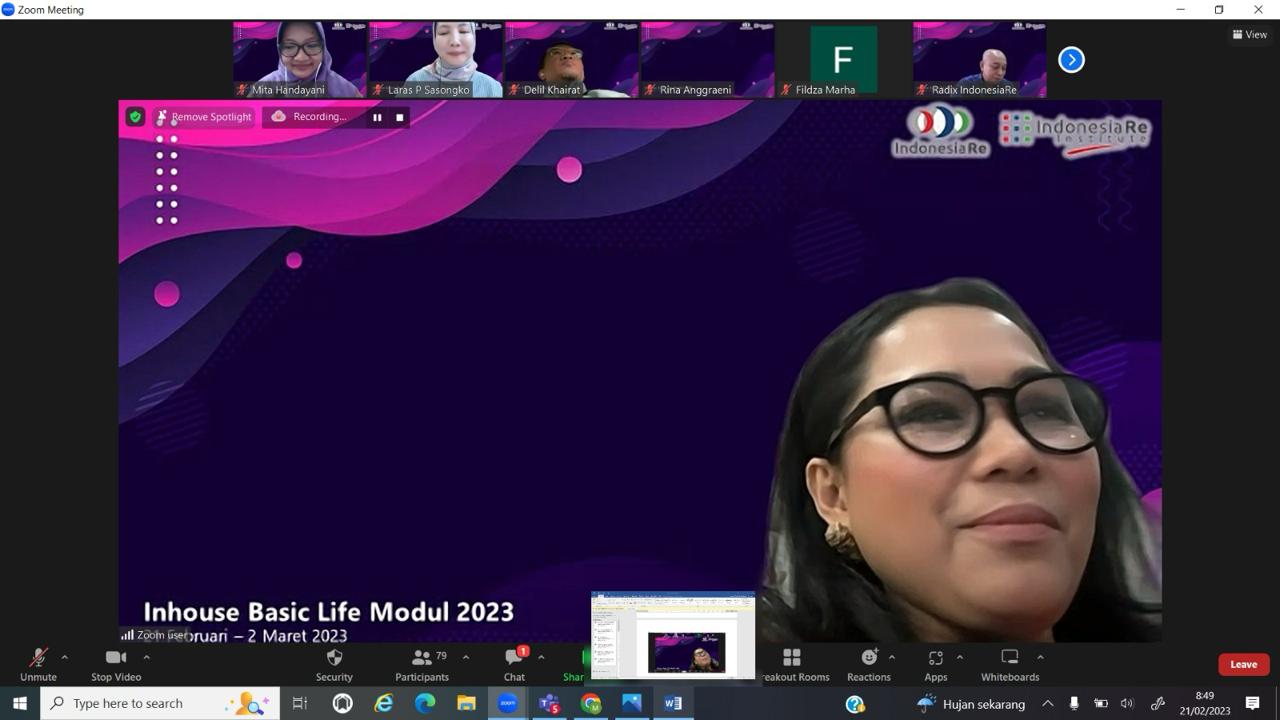
Task: Expand the Participants options arrow
Action: pyautogui.click(x=466, y=657)
